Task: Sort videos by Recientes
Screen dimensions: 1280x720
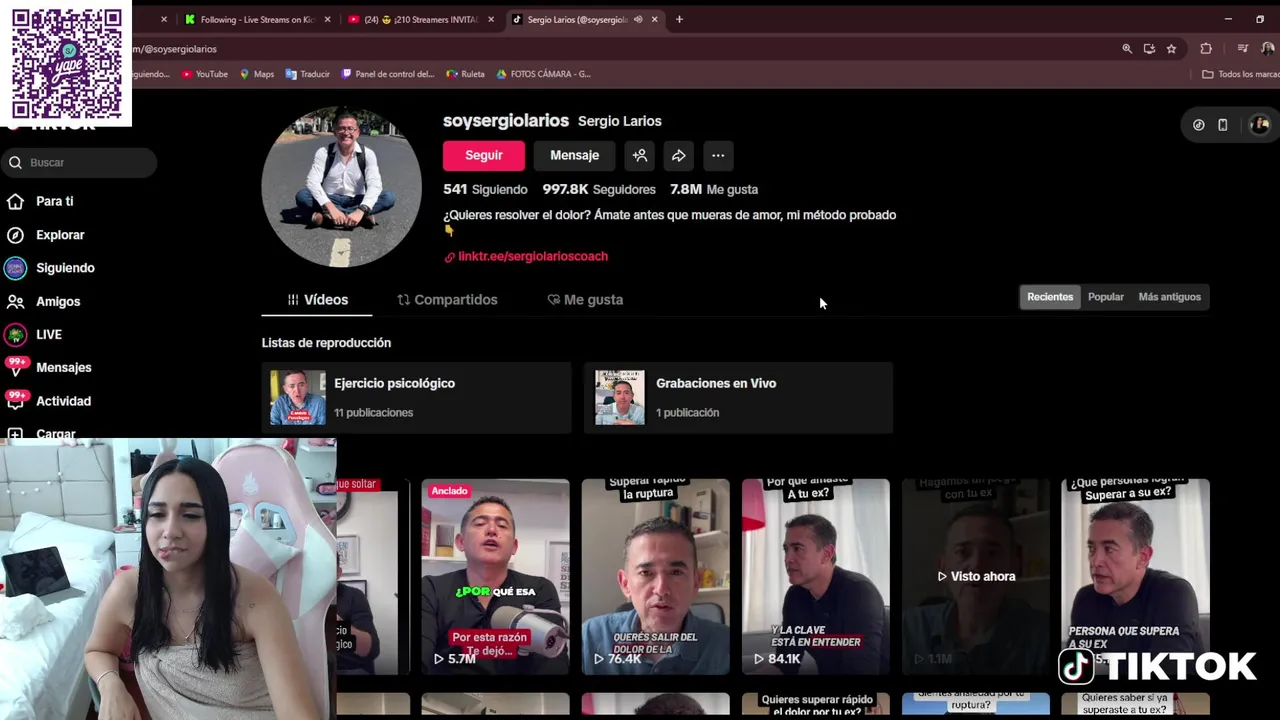Action: coord(1050,297)
